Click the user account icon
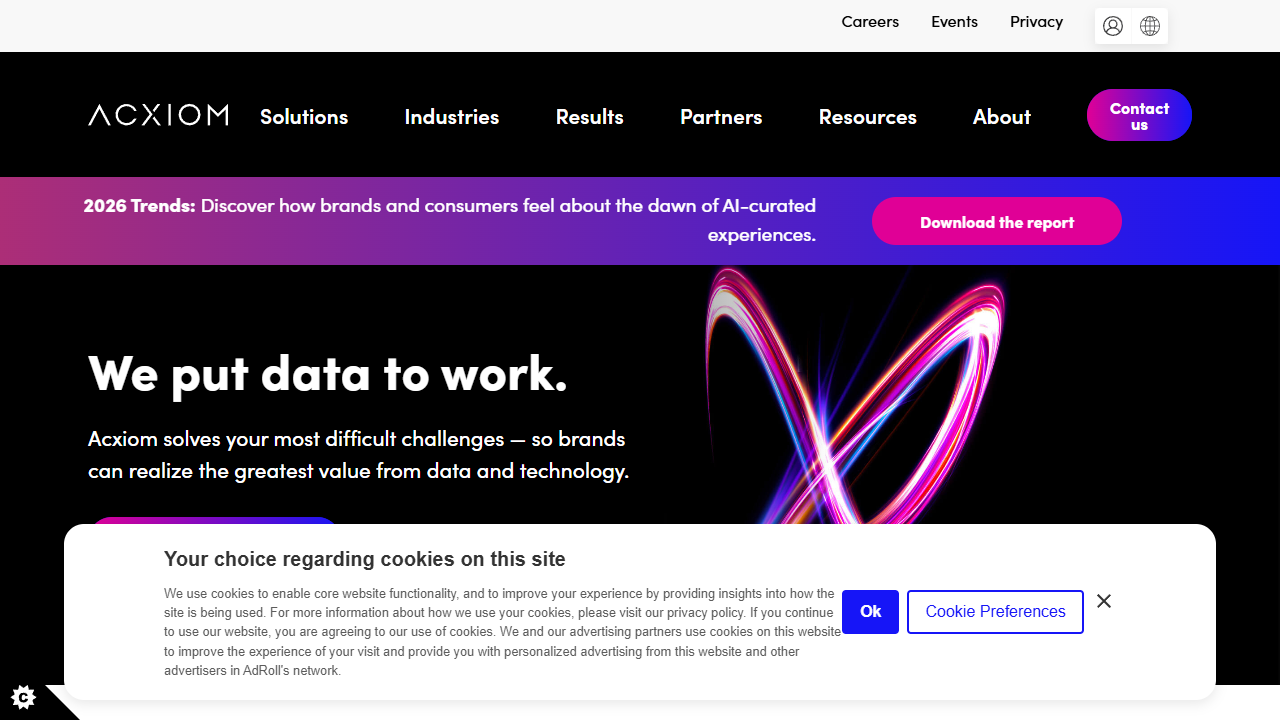This screenshot has height=720, width=1280. coord(1113,26)
